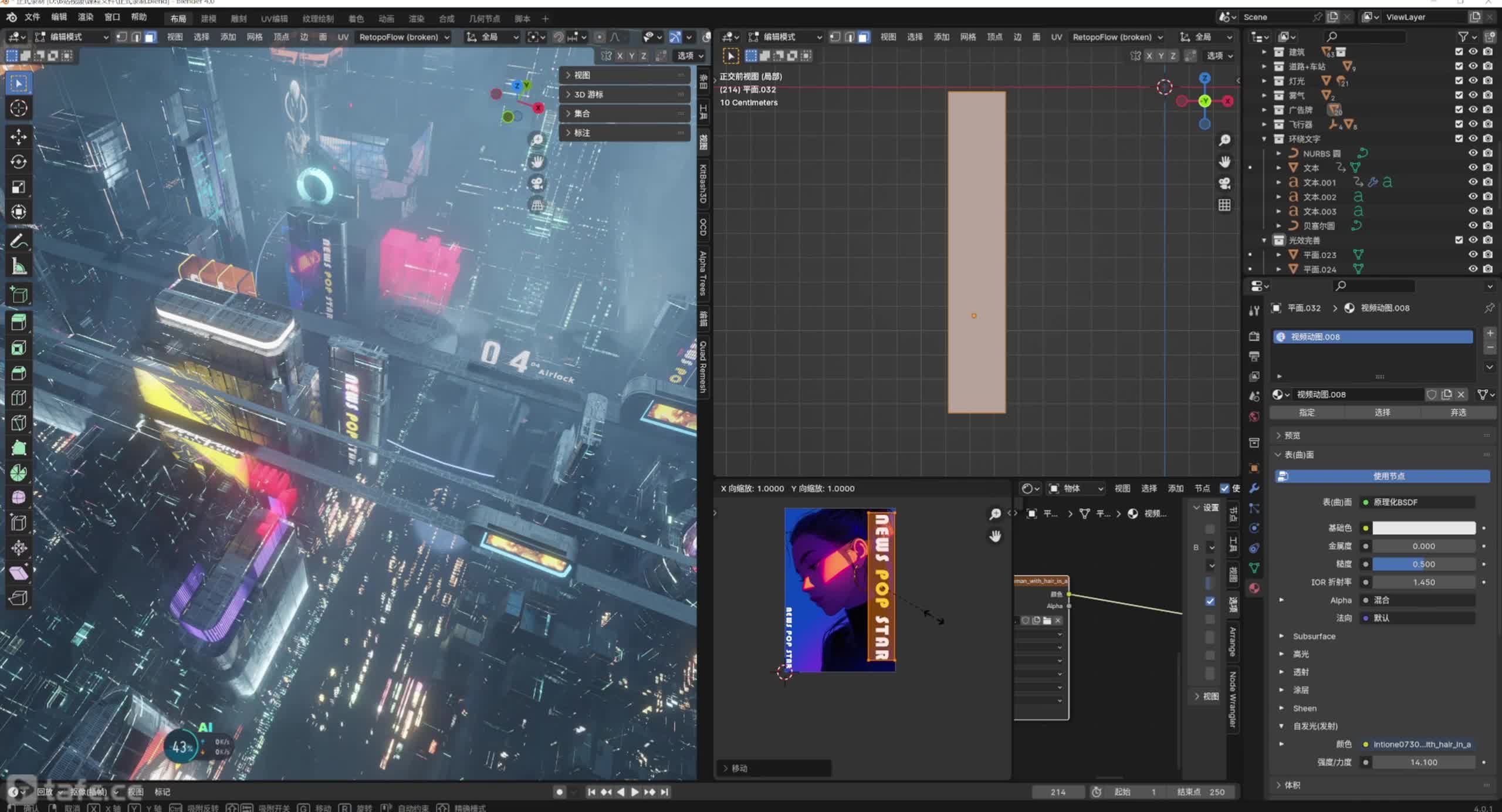Hide 文本.001 object with eye icon
The image size is (1502, 812).
(x=1473, y=182)
